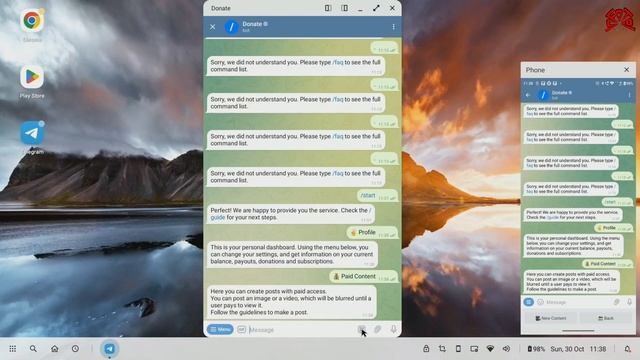Select Profile message in Phone window
Viewport: 640px width, 360px height.
613,228
